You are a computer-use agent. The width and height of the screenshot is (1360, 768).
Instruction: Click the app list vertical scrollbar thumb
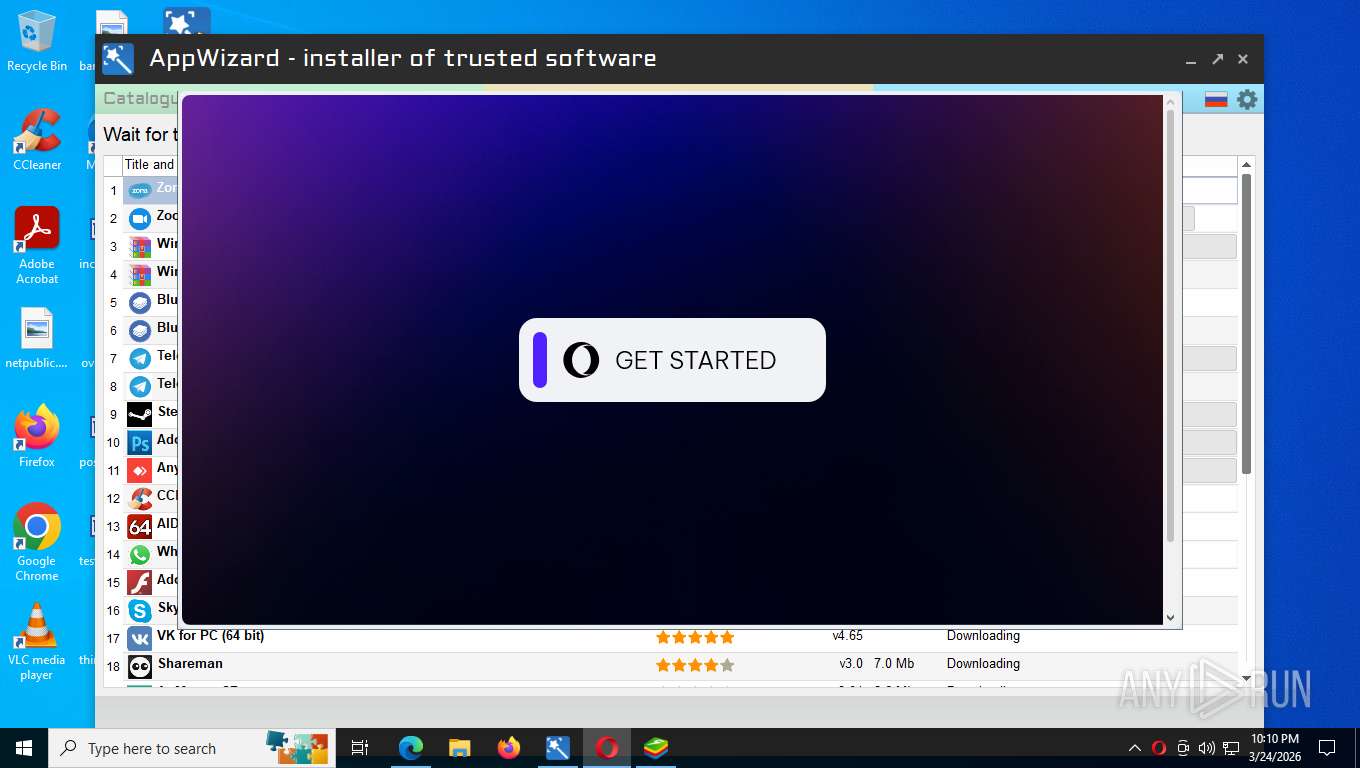pos(1246,324)
